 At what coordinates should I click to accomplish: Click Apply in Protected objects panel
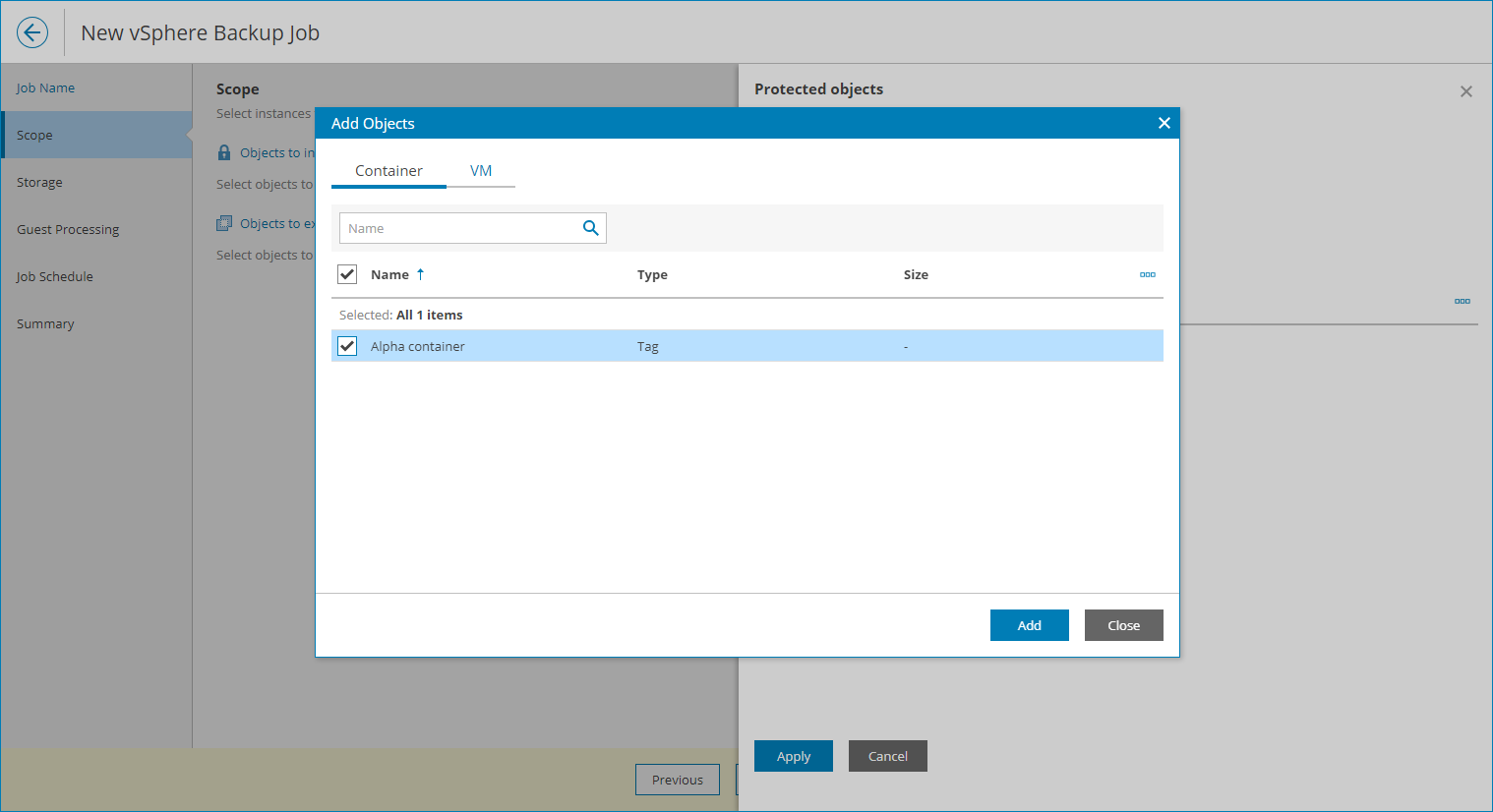click(793, 756)
